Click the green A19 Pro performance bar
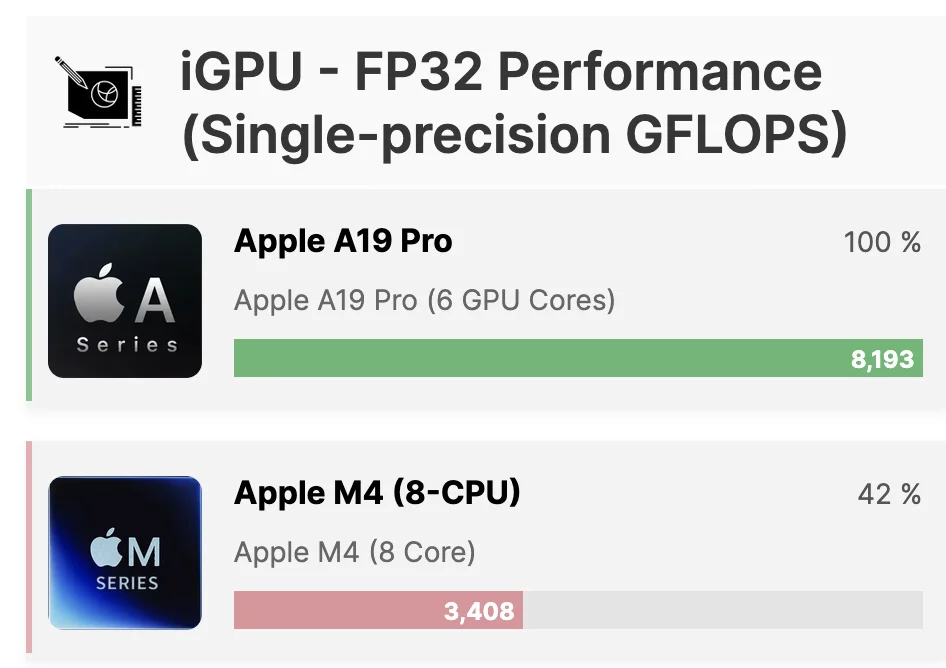946x668 pixels. click(x=540, y=358)
